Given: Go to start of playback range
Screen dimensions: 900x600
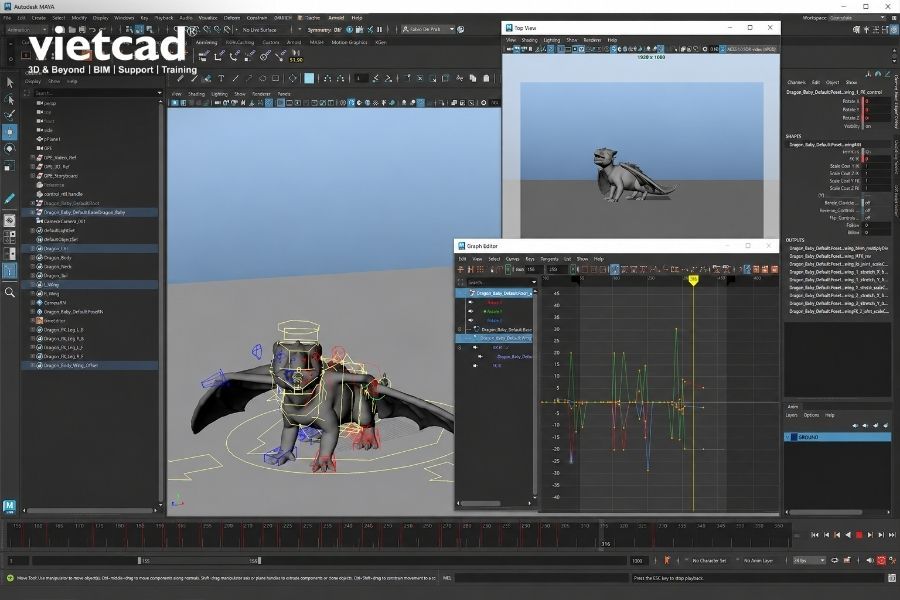Looking at the screenshot, I should (814, 535).
